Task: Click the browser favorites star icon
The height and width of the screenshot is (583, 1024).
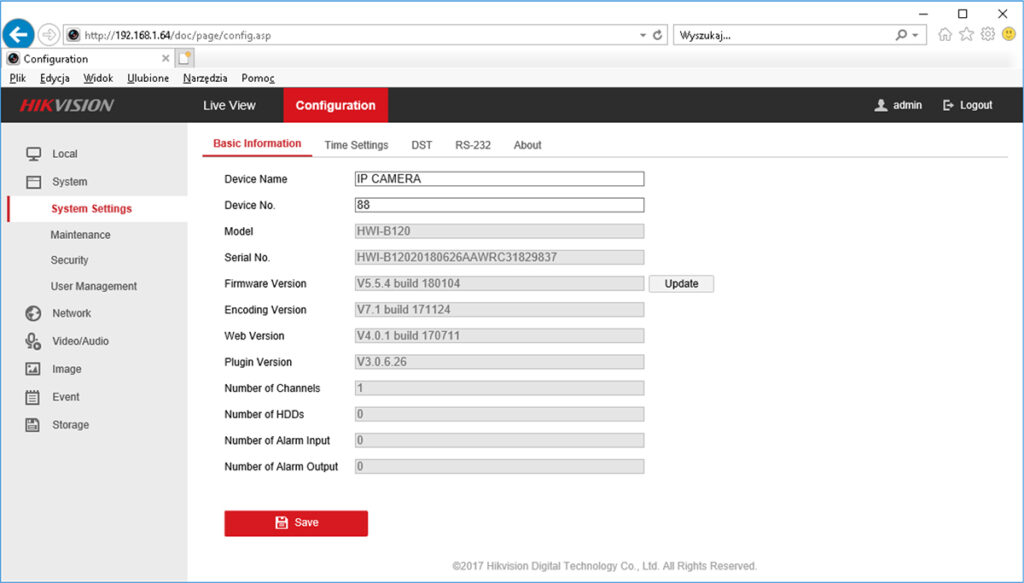Action: tap(966, 33)
